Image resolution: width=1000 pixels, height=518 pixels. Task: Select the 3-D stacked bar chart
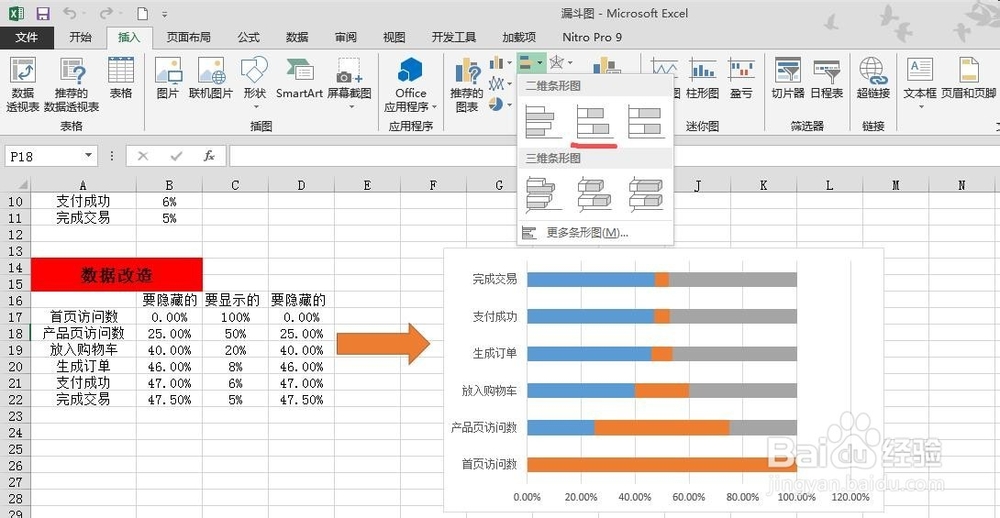click(594, 195)
